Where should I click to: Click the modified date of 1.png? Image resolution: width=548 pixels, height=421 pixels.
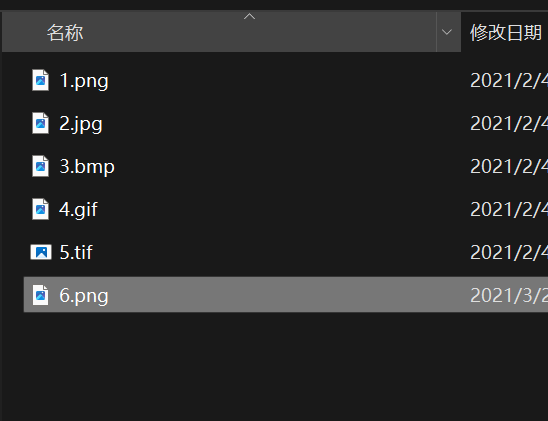pos(509,81)
